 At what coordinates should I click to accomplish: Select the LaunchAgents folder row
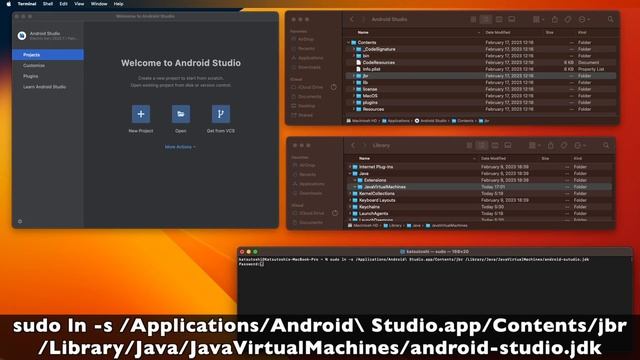[479, 213]
